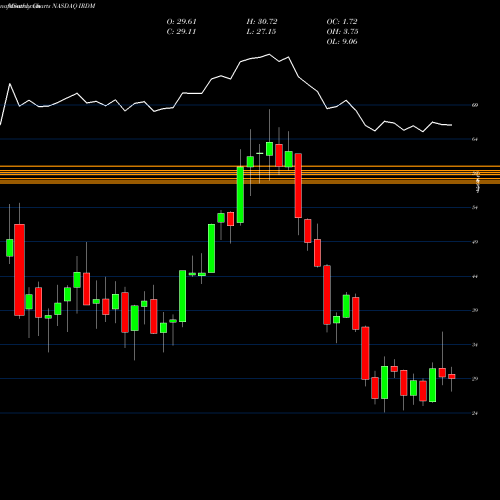Click the 64 price axis label

(475, 139)
